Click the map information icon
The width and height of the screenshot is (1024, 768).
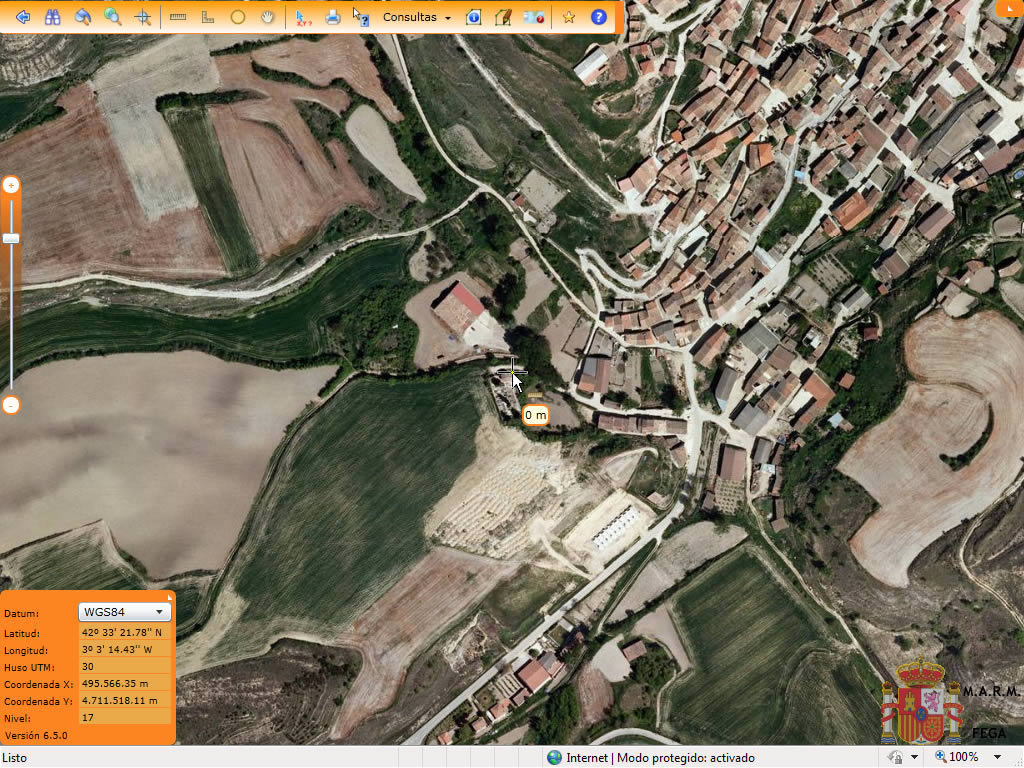(x=474, y=17)
